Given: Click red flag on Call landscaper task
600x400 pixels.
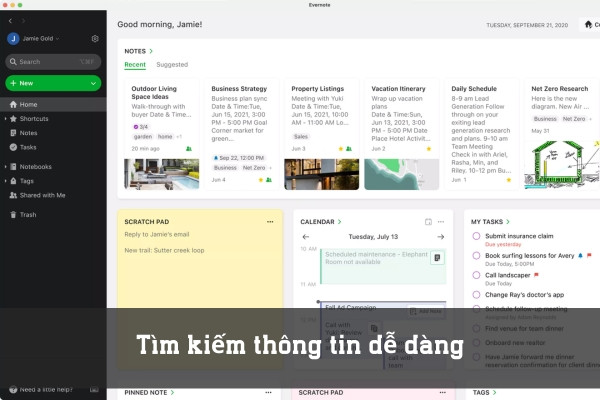Looking at the screenshot, I should pyautogui.click(x=536, y=275).
